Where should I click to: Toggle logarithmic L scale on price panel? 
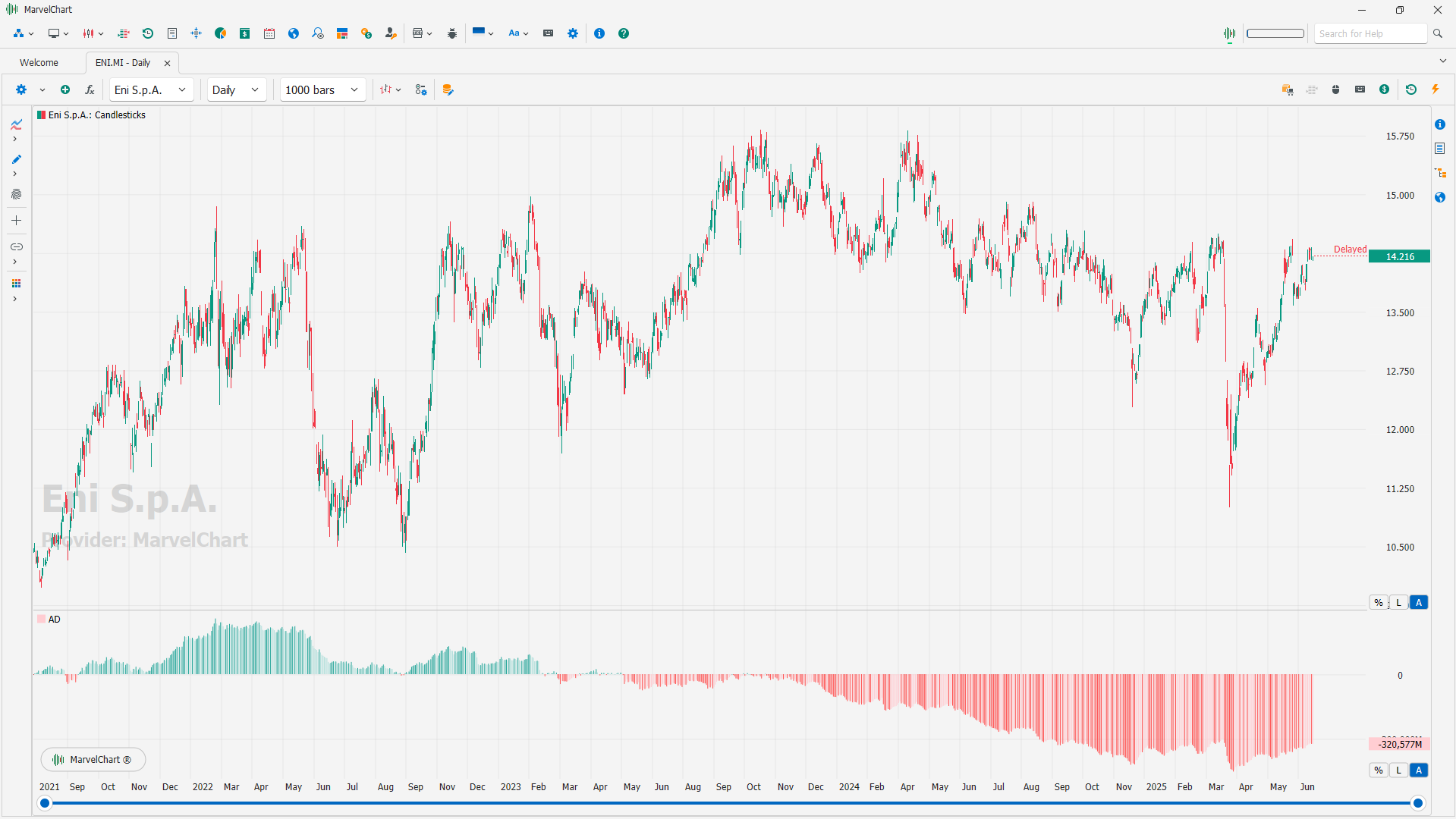(1399, 603)
